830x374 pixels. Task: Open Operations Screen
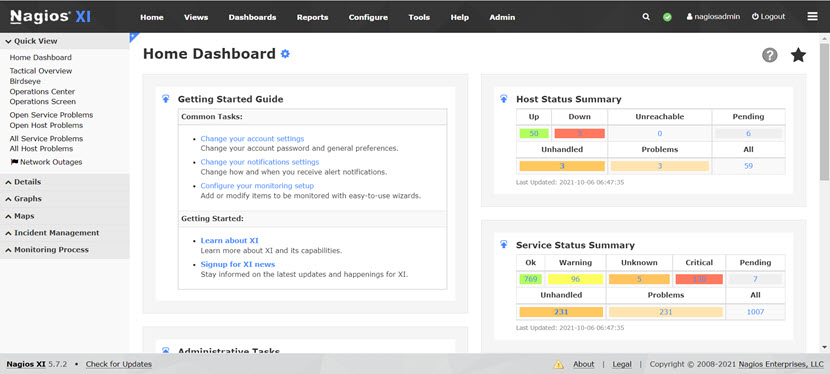[43, 102]
